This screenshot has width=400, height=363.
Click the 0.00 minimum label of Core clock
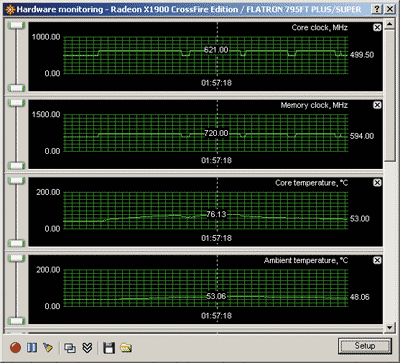[52, 74]
